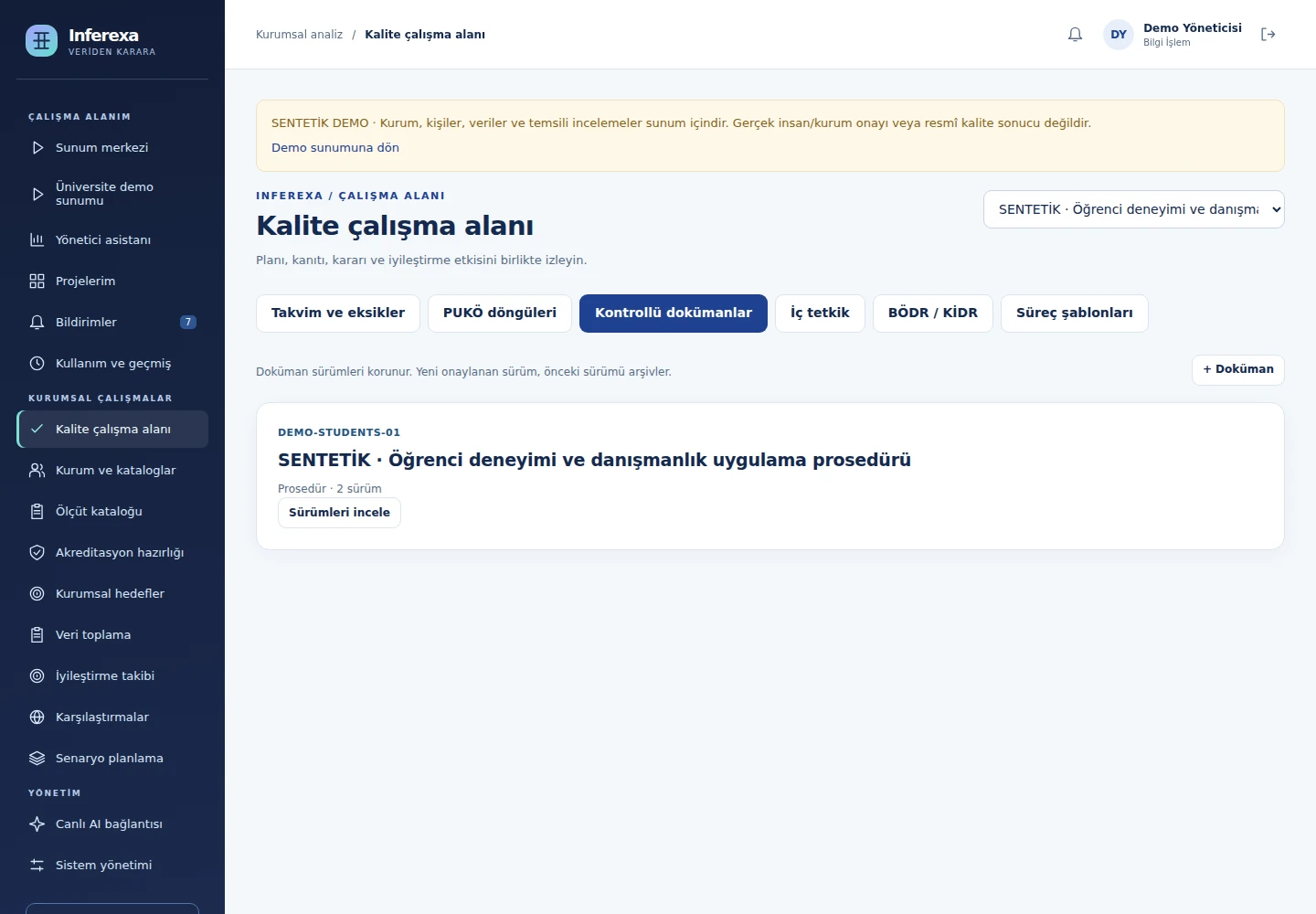Image resolution: width=1316 pixels, height=914 pixels.
Task: Open Kalite çalışma alanı sidebar item
Action: click(112, 430)
